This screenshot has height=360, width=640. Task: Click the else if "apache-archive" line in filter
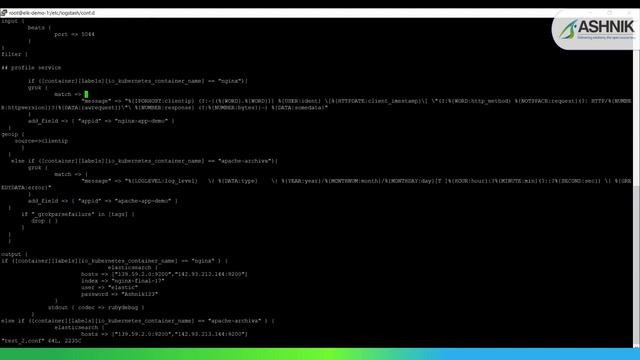click(x=144, y=161)
